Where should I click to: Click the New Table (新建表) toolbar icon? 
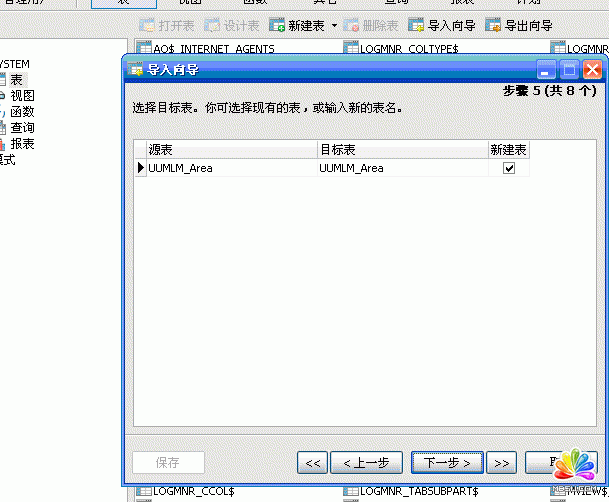point(278,25)
